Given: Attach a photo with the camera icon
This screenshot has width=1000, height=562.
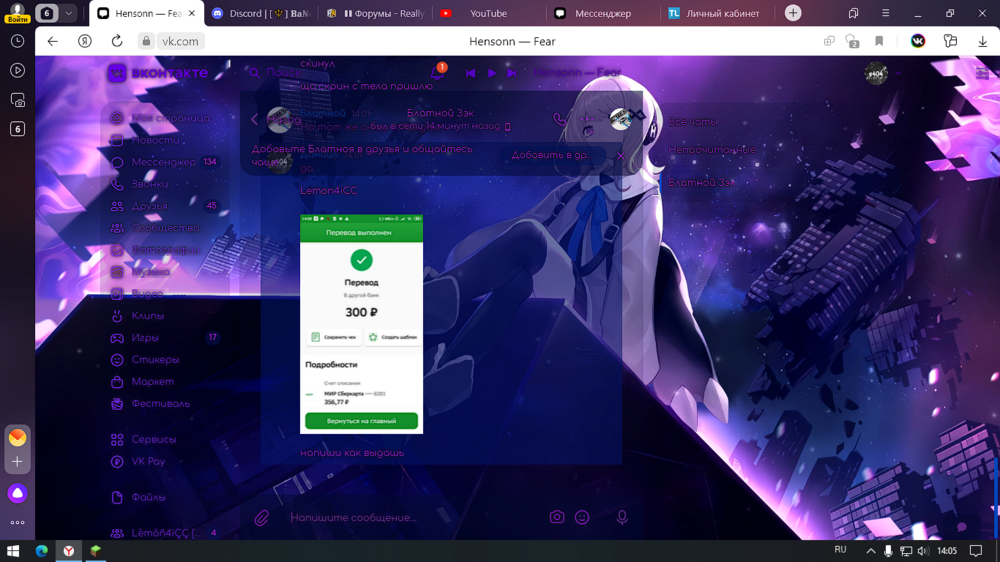Looking at the screenshot, I should pos(557,517).
